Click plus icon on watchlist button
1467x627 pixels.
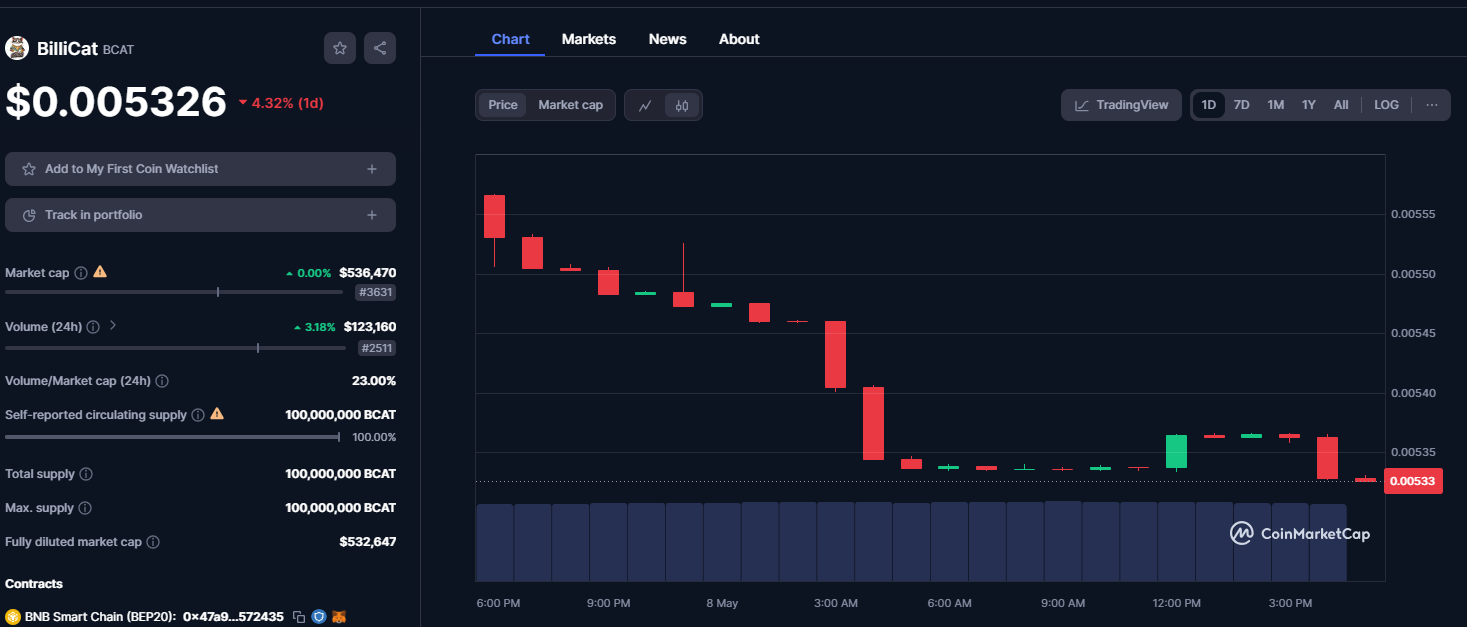point(372,169)
